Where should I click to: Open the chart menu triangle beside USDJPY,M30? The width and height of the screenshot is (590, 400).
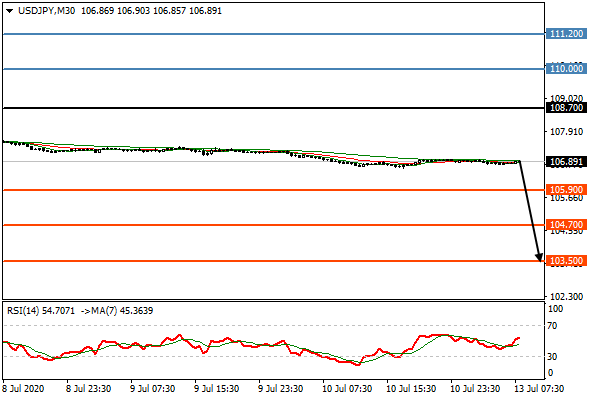tap(10, 11)
